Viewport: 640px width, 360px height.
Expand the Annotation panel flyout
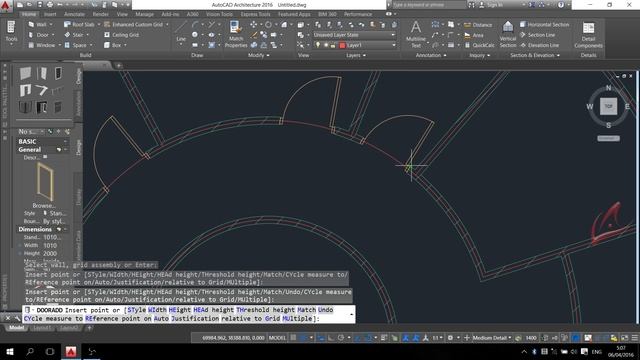point(431,55)
